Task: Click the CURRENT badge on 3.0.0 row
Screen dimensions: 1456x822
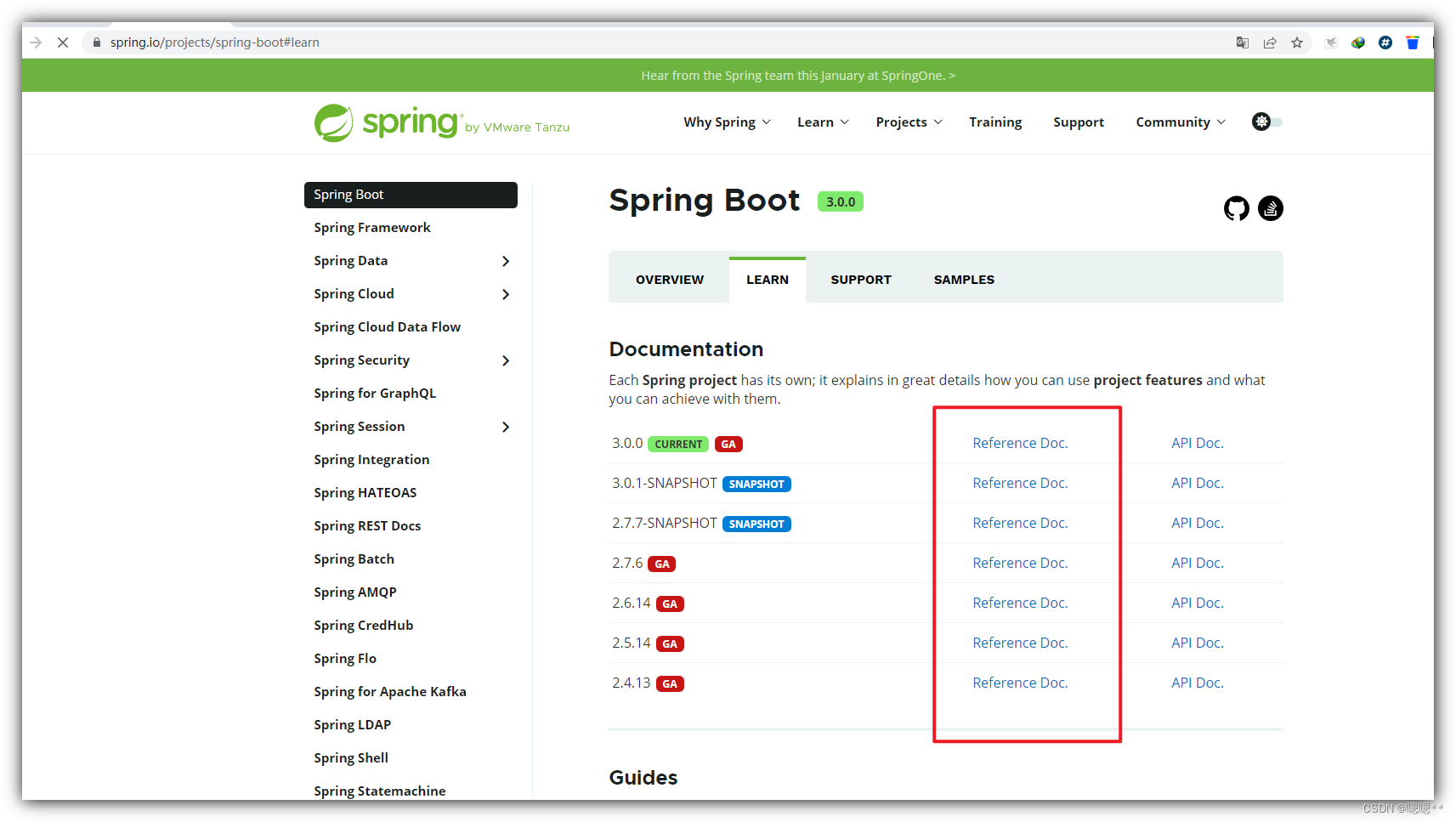Action: 678,445
